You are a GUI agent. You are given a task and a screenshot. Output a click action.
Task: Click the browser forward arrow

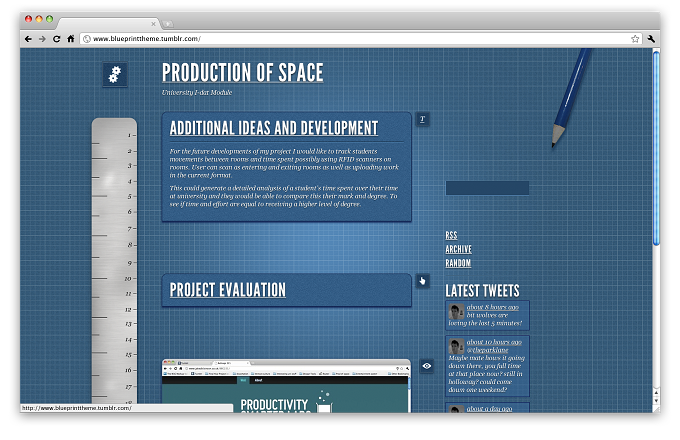coord(42,39)
